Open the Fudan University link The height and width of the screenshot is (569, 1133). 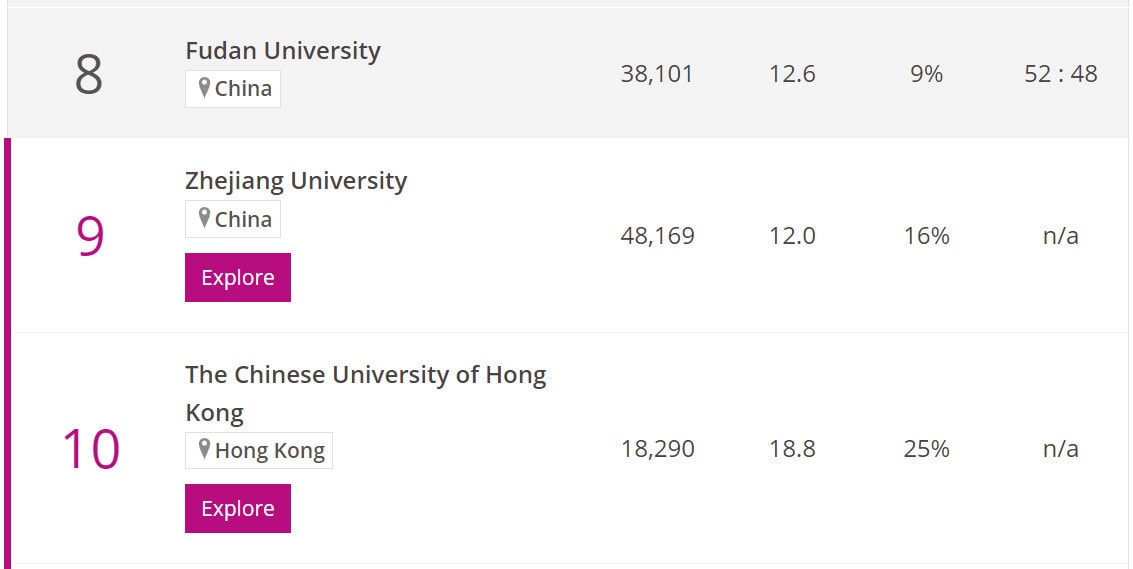[x=283, y=51]
